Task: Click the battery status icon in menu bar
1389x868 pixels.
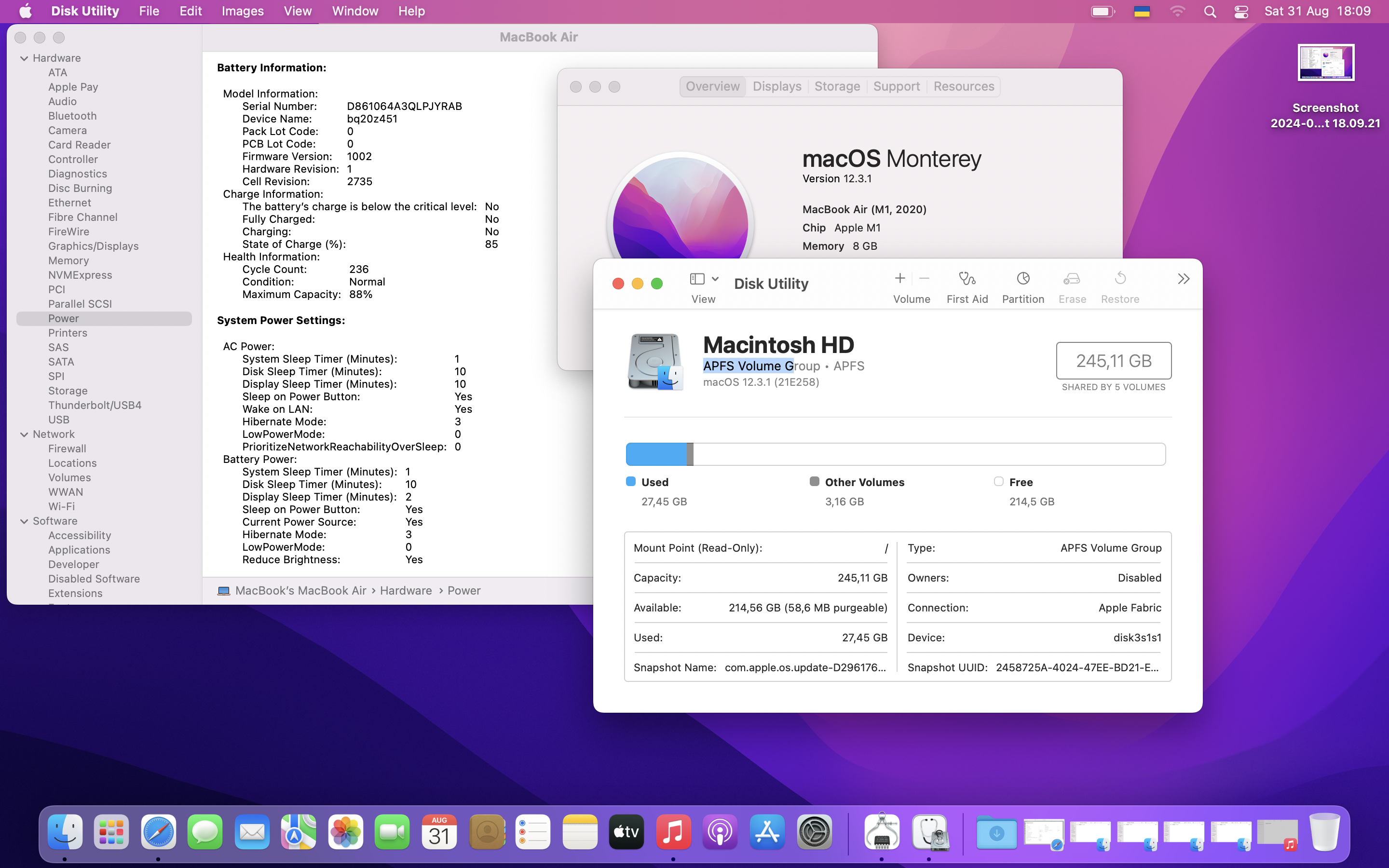Action: click(x=1103, y=12)
